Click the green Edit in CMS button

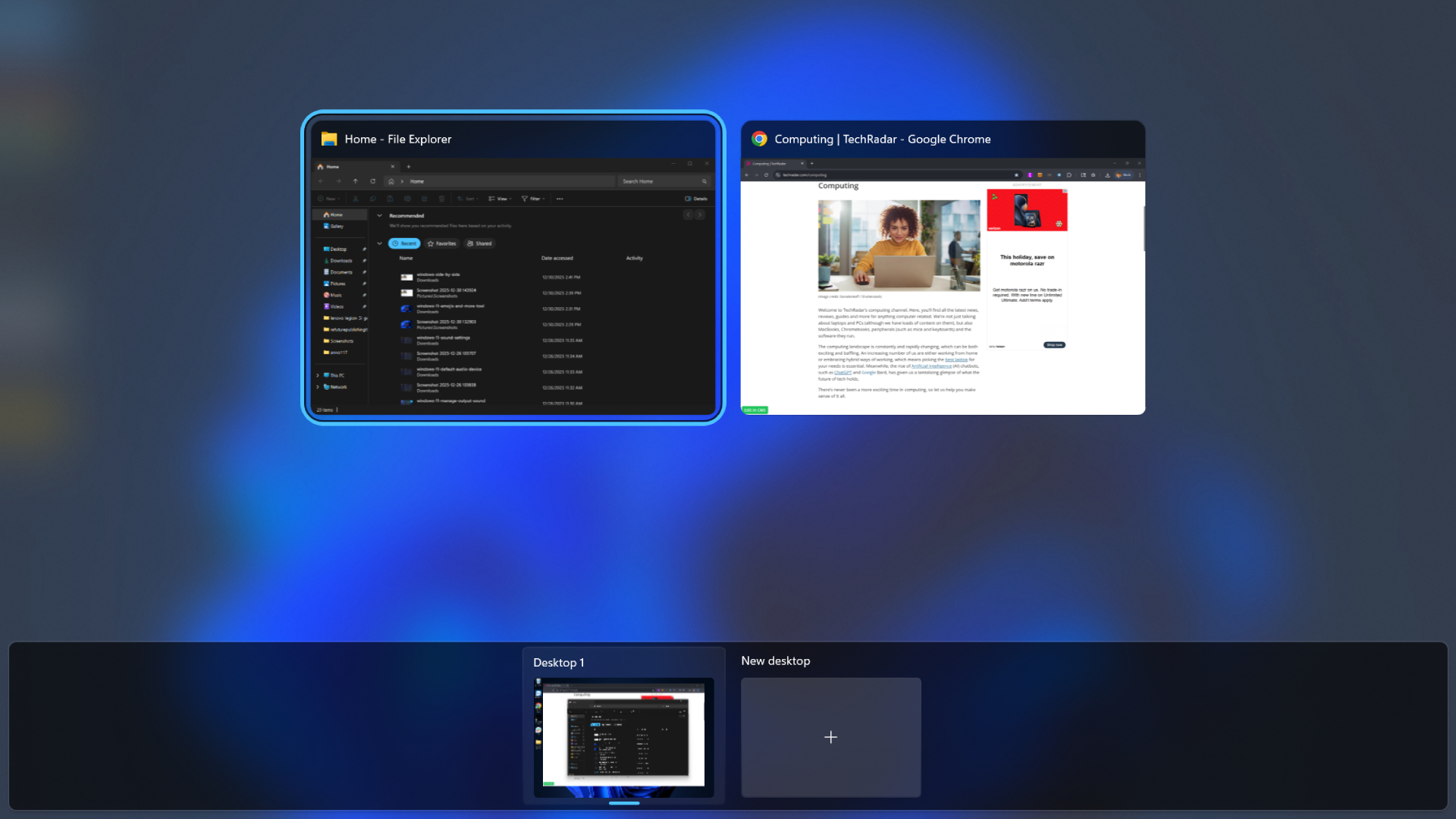pyautogui.click(x=755, y=409)
